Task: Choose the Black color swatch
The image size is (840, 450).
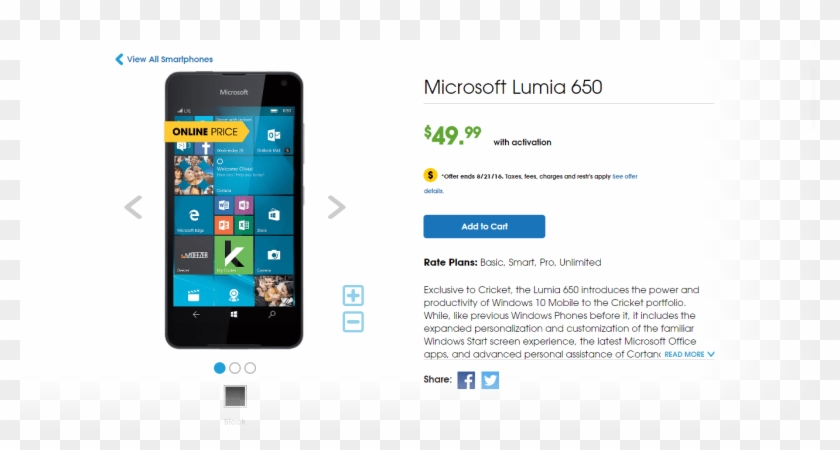Action: pos(235,396)
